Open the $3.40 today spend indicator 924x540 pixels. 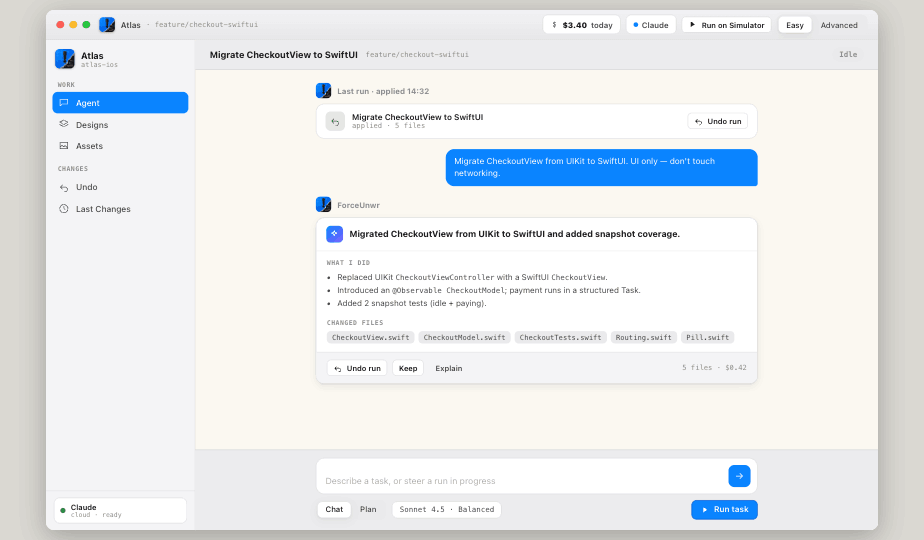pyautogui.click(x=582, y=25)
